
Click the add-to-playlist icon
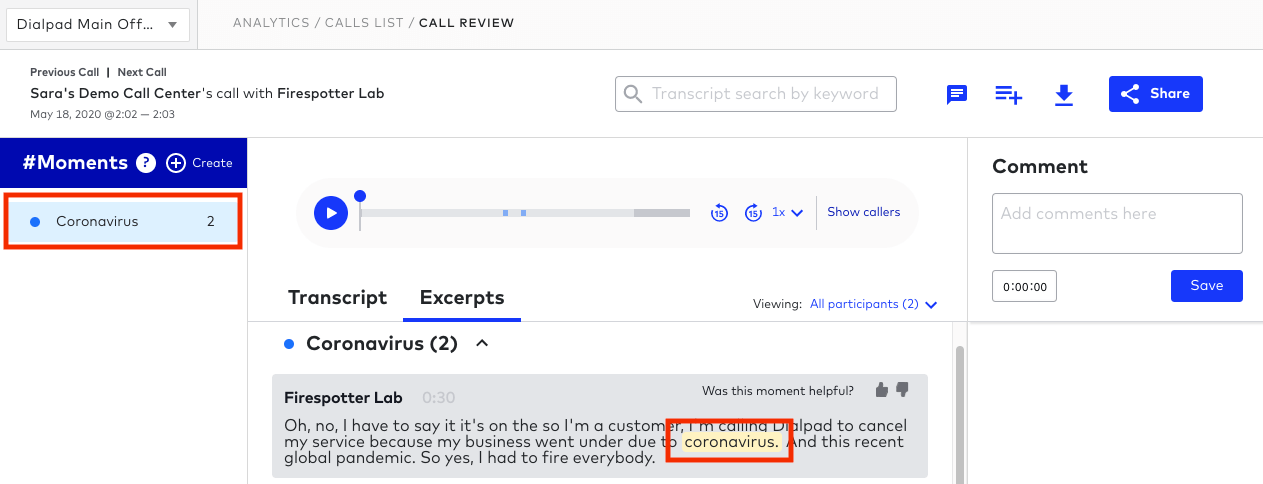point(1008,94)
